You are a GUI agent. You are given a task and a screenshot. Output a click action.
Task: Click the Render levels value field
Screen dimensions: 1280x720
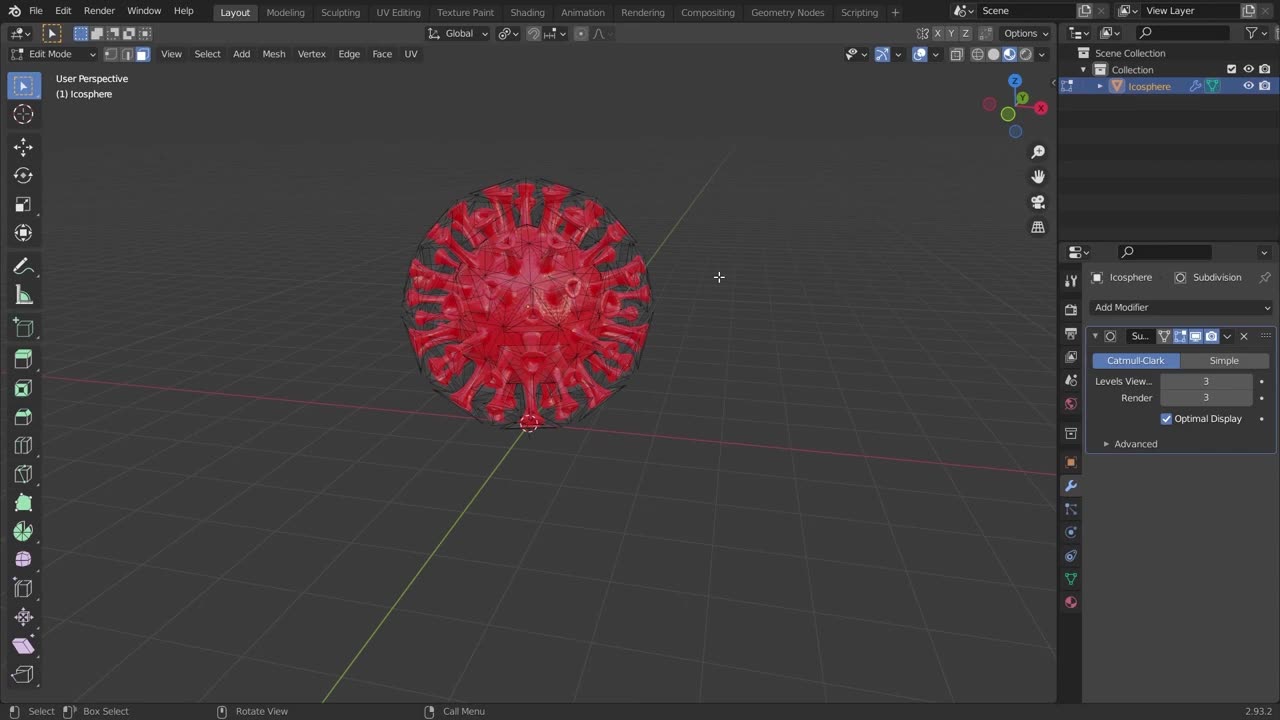(x=1206, y=398)
